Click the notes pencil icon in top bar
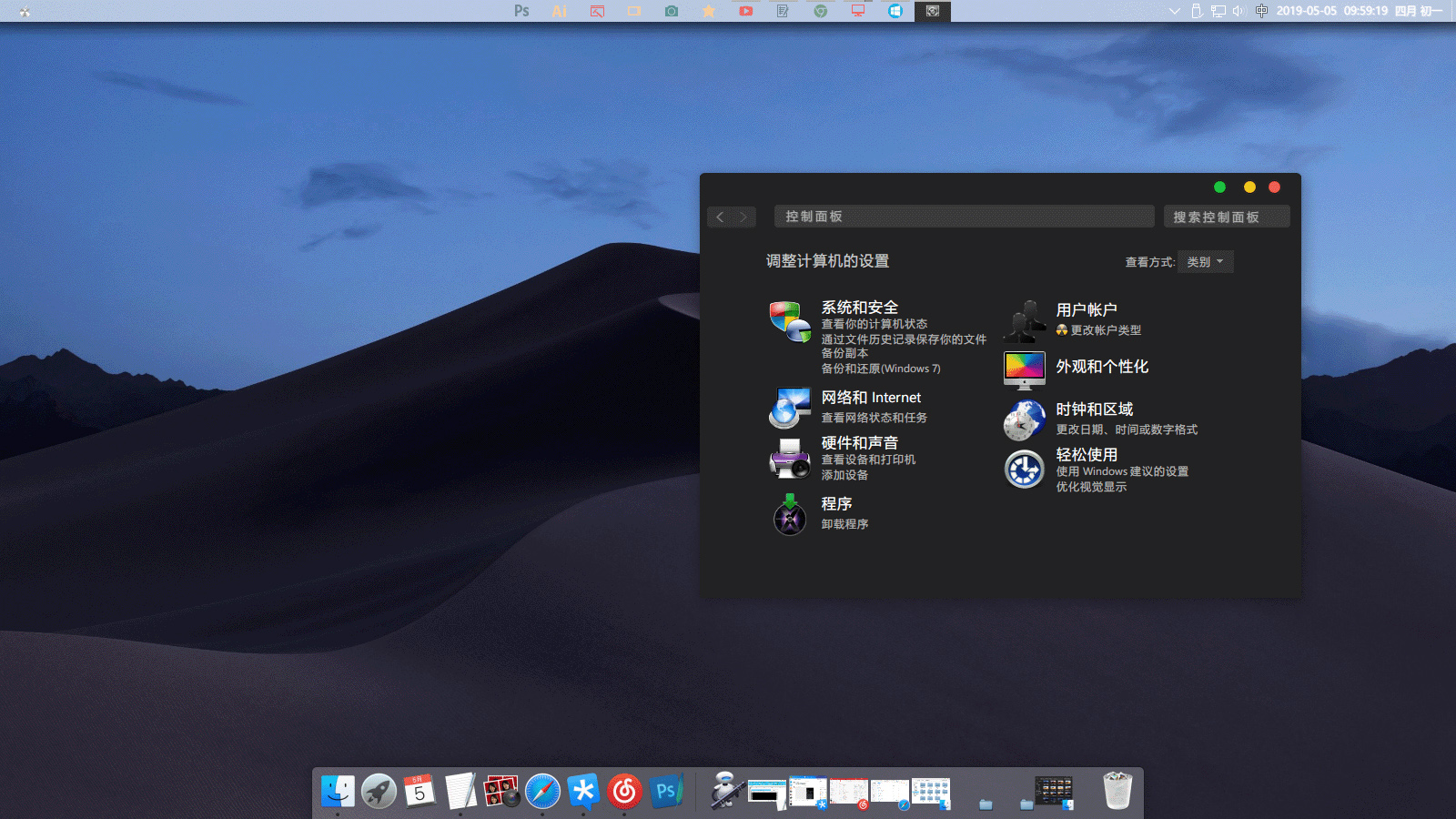The image size is (1456, 819). [x=784, y=11]
